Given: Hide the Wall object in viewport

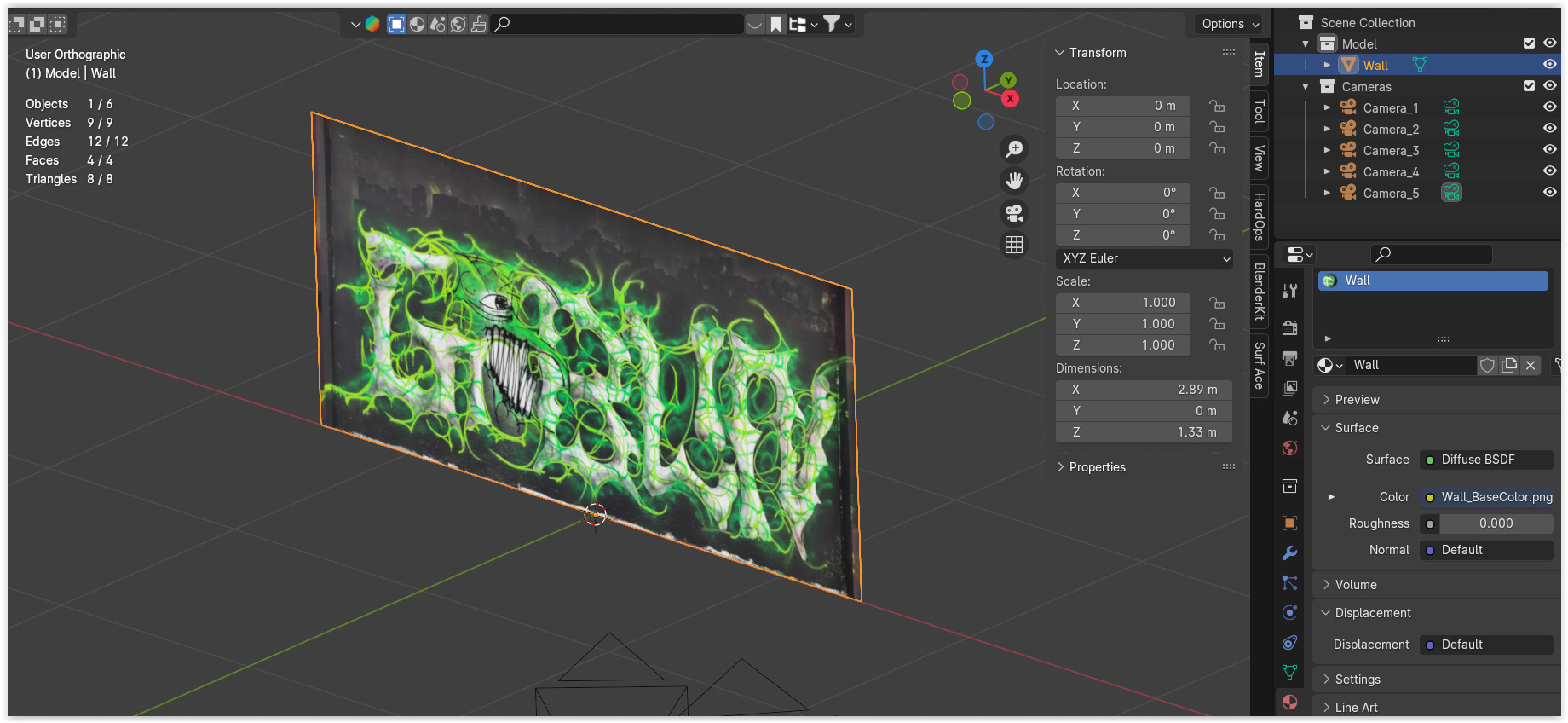Looking at the screenshot, I should point(1550,64).
